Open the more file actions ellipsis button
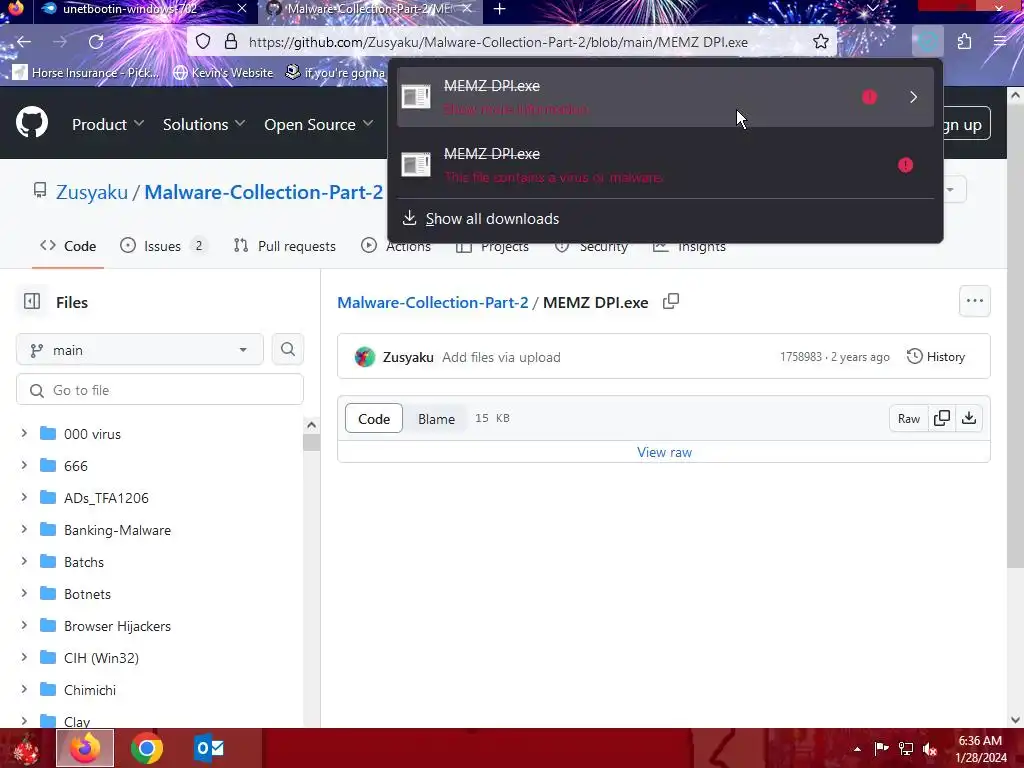This screenshot has width=1024, height=768. [x=974, y=301]
